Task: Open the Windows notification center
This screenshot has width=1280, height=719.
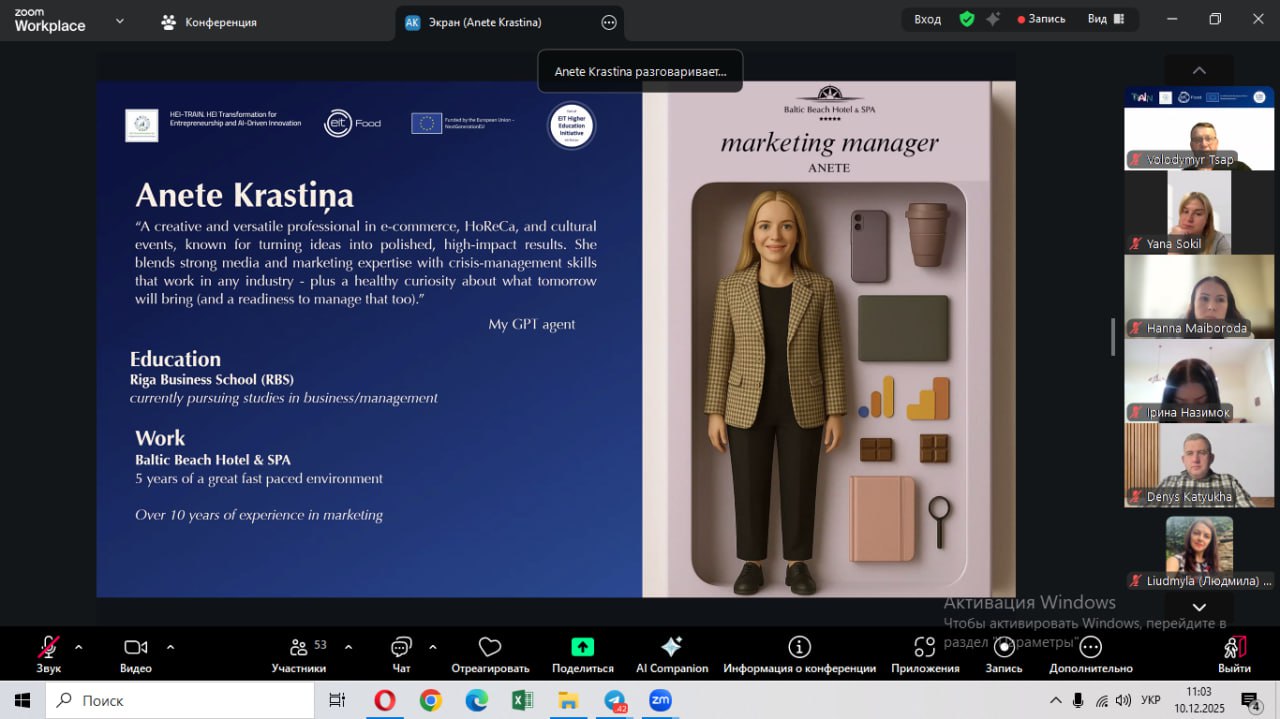Action: [x=1251, y=700]
